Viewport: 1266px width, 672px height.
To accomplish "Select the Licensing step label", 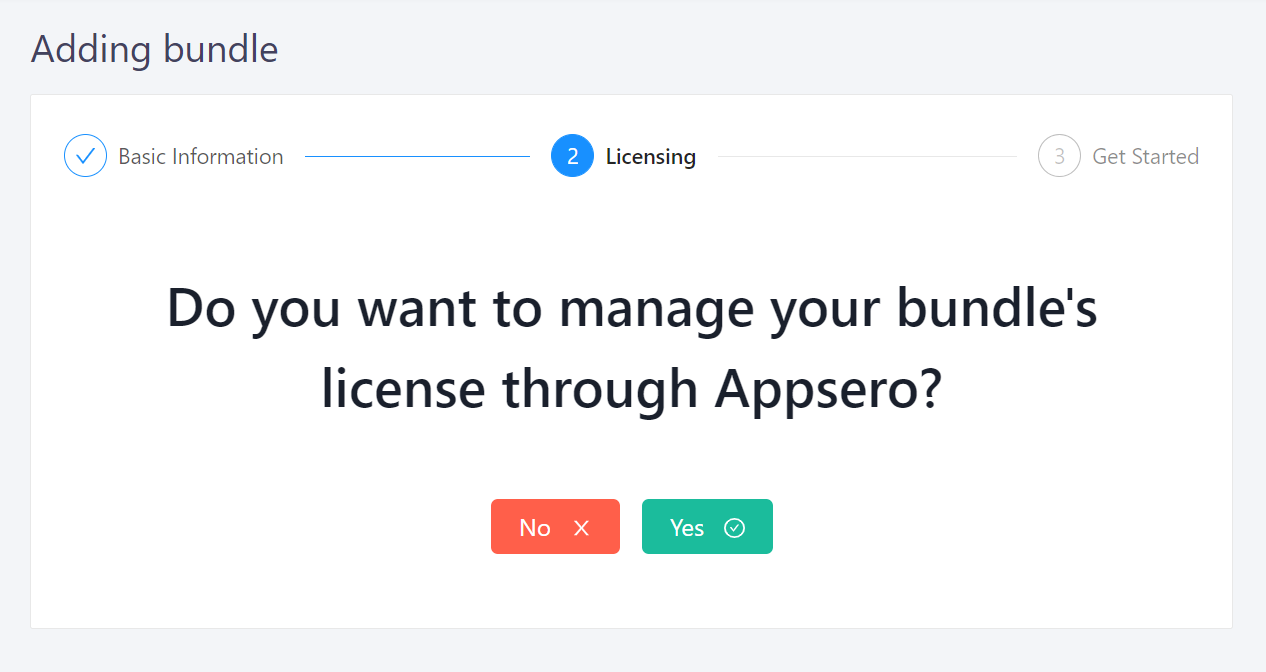I will [651, 156].
